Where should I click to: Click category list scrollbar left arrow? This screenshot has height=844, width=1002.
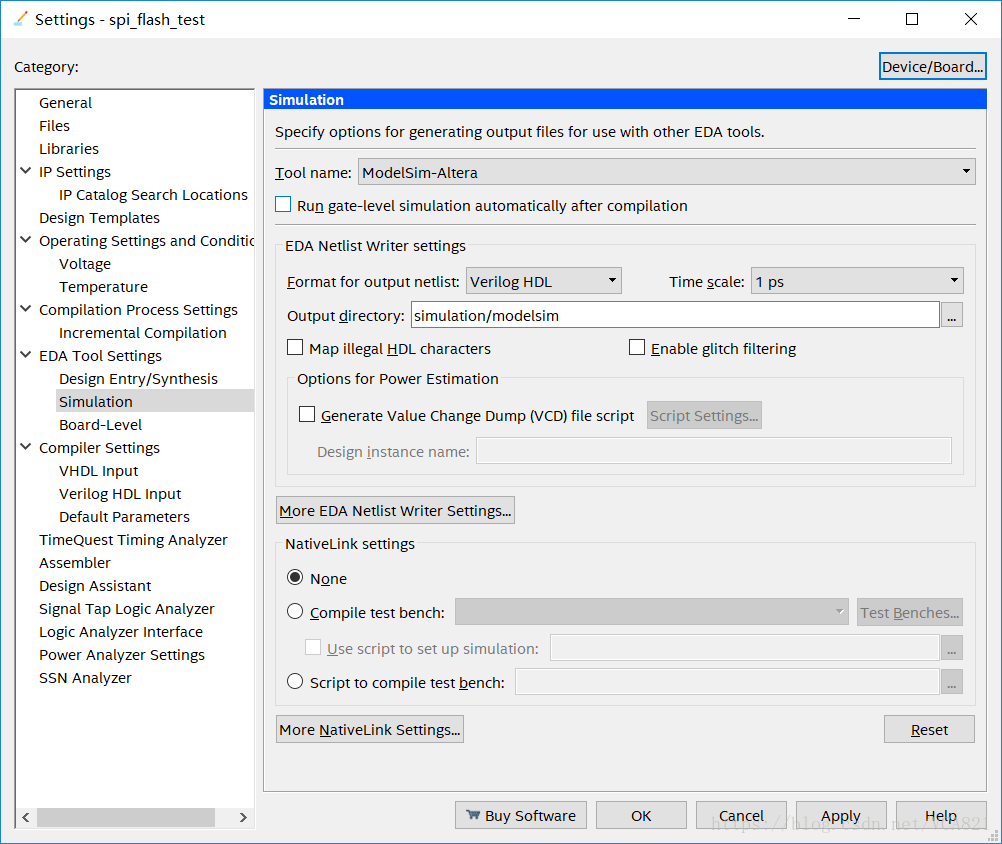click(26, 817)
